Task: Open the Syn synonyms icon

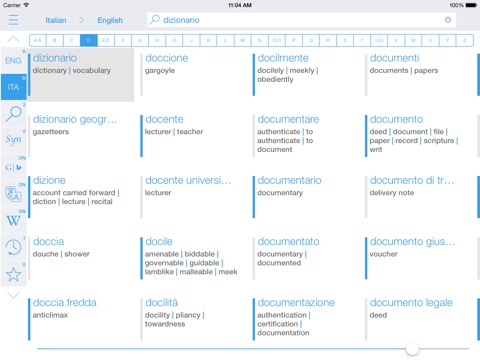Action: coord(14,140)
